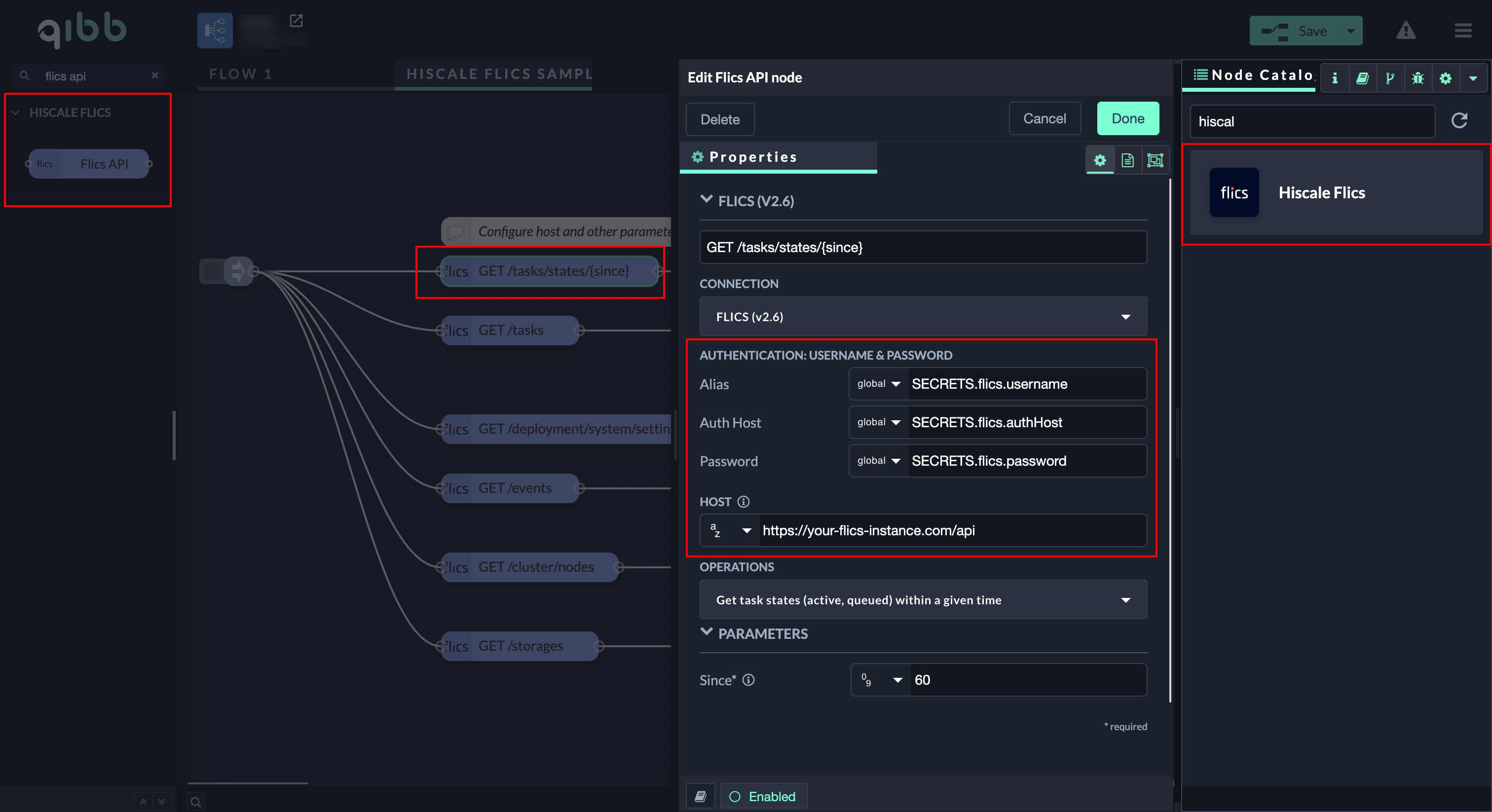Image resolution: width=1492 pixels, height=812 pixels.
Task: Change Alias type from global dropdown
Action: (x=878, y=384)
